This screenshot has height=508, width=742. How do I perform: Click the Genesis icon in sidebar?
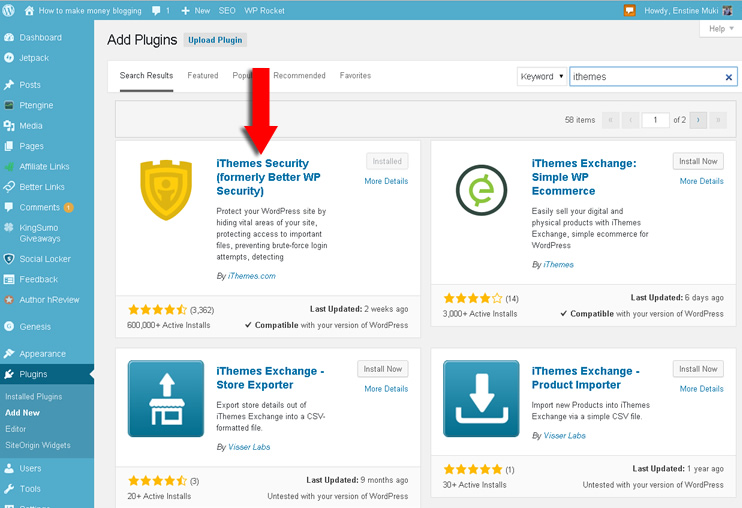point(9,326)
